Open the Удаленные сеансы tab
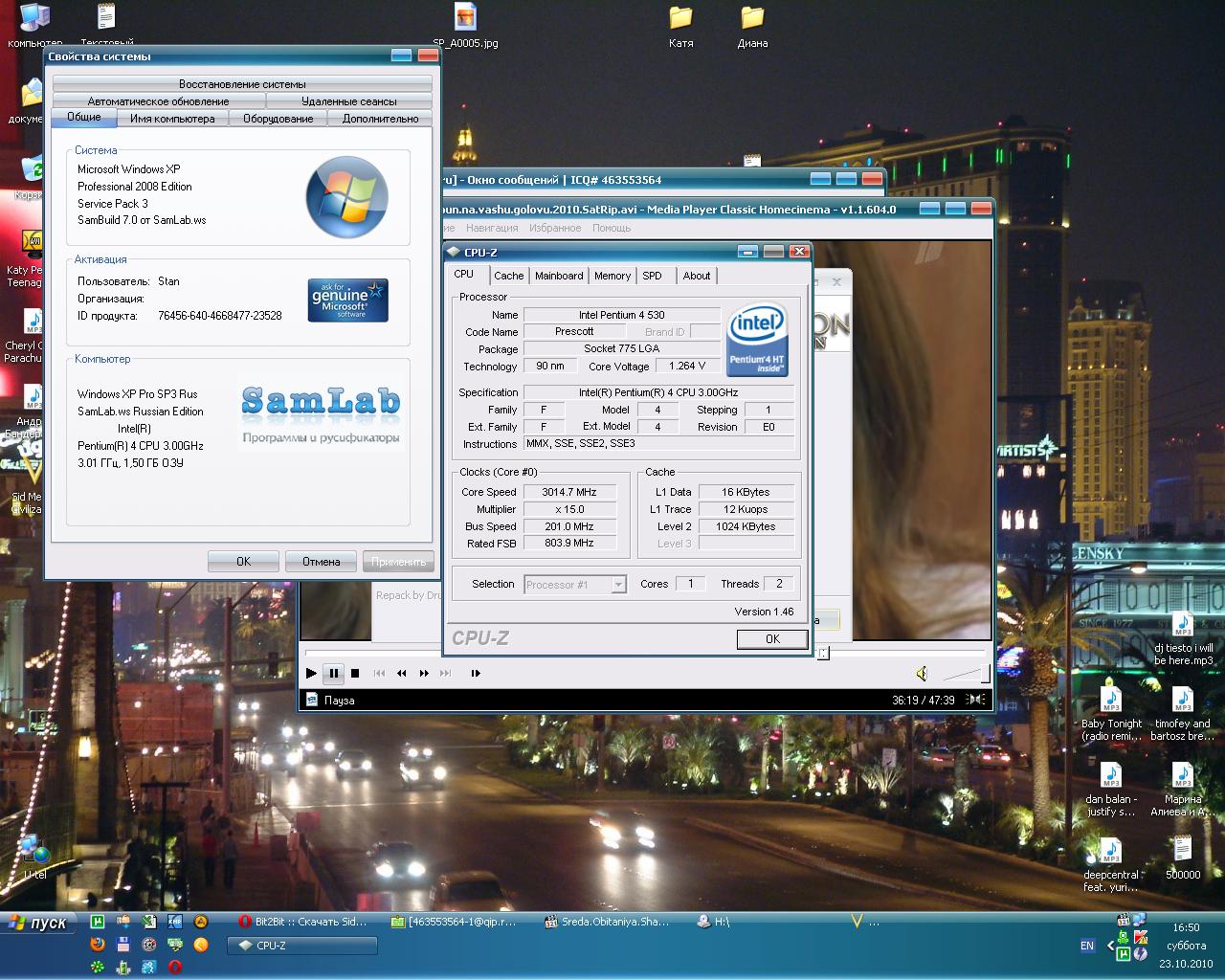Viewport: 1225px width, 980px height. [x=349, y=101]
